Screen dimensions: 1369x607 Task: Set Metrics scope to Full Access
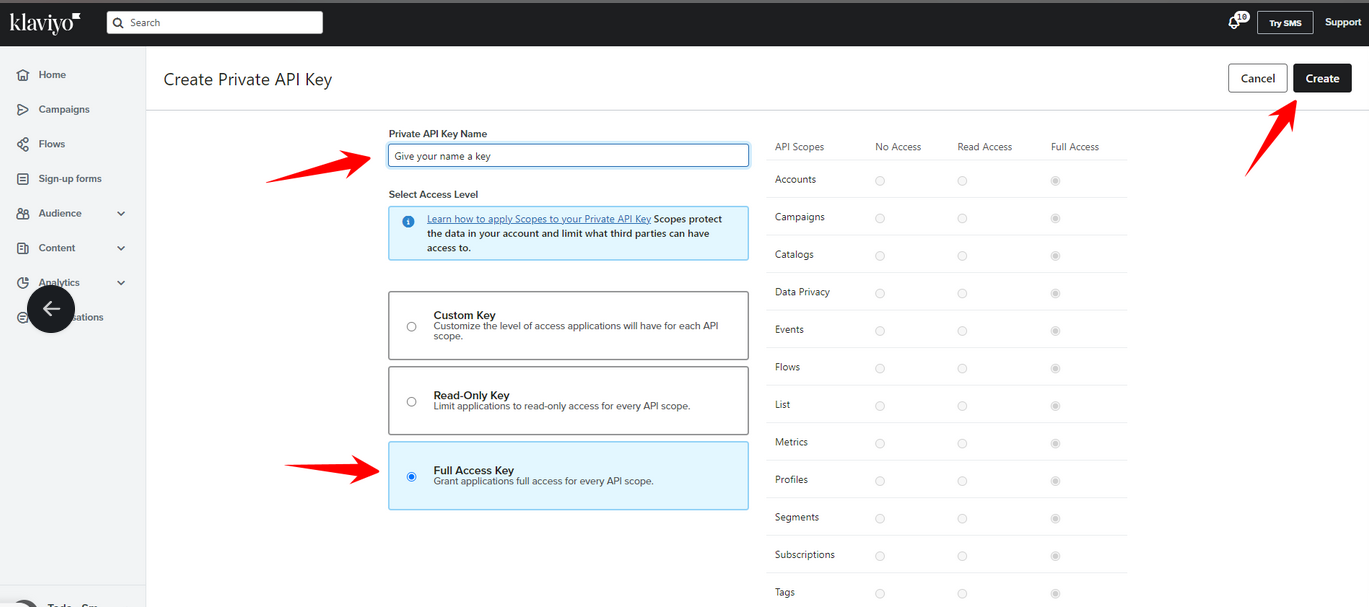(x=1056, y=443)
